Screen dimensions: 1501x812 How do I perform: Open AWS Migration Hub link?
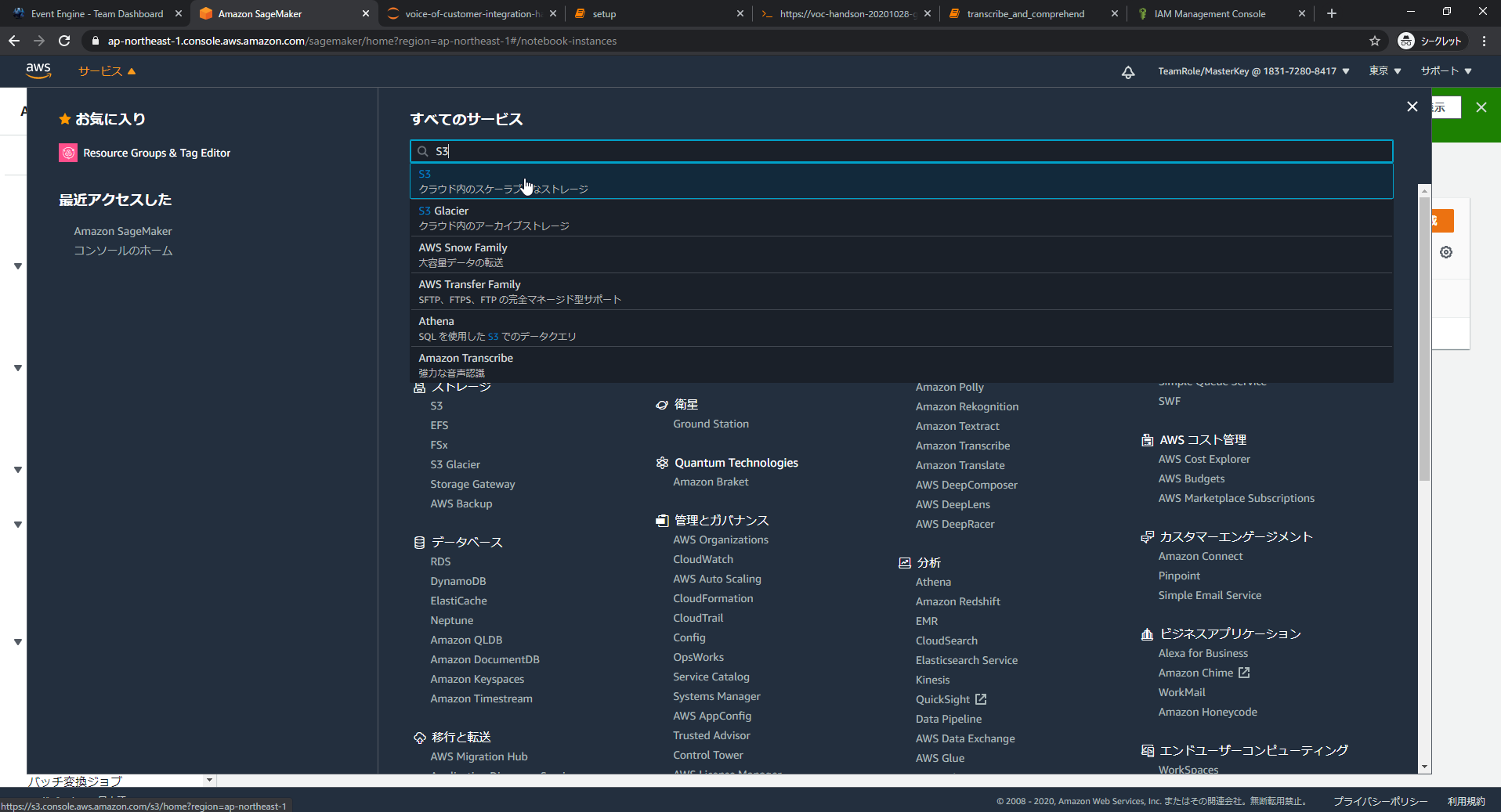479,756
